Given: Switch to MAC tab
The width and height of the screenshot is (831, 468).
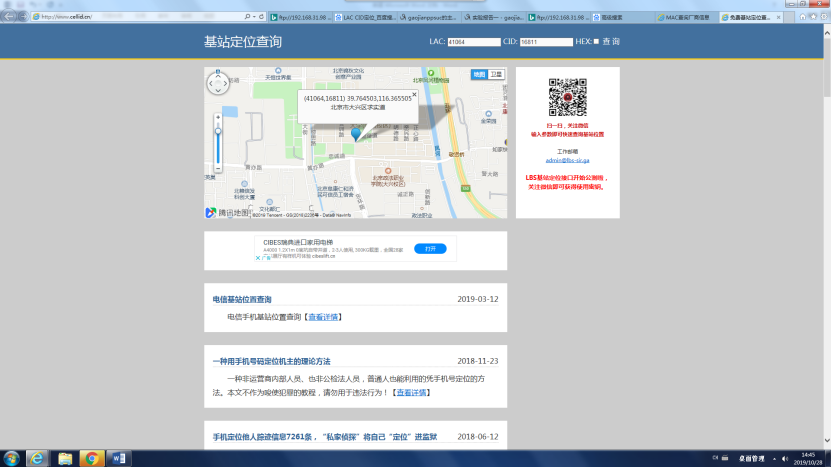Looking at the screenshot, I should coord(687,17).
